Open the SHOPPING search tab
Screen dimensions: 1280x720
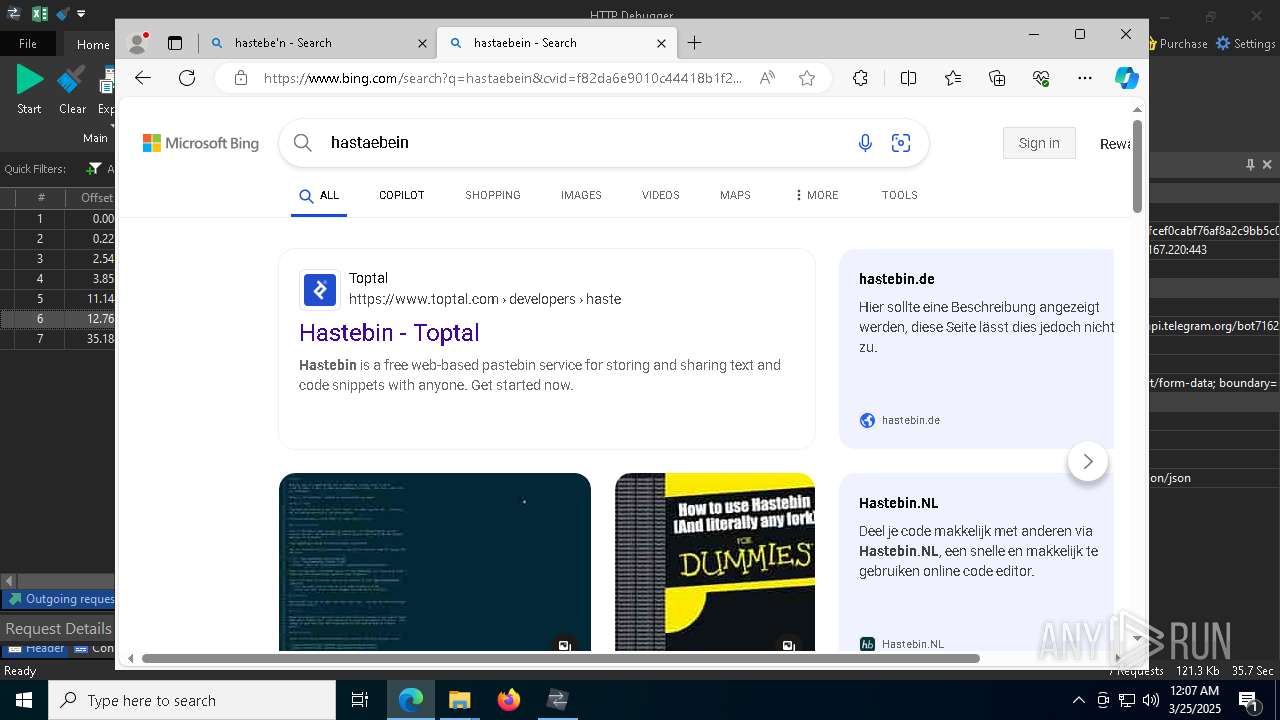click(x=493, y=195)
